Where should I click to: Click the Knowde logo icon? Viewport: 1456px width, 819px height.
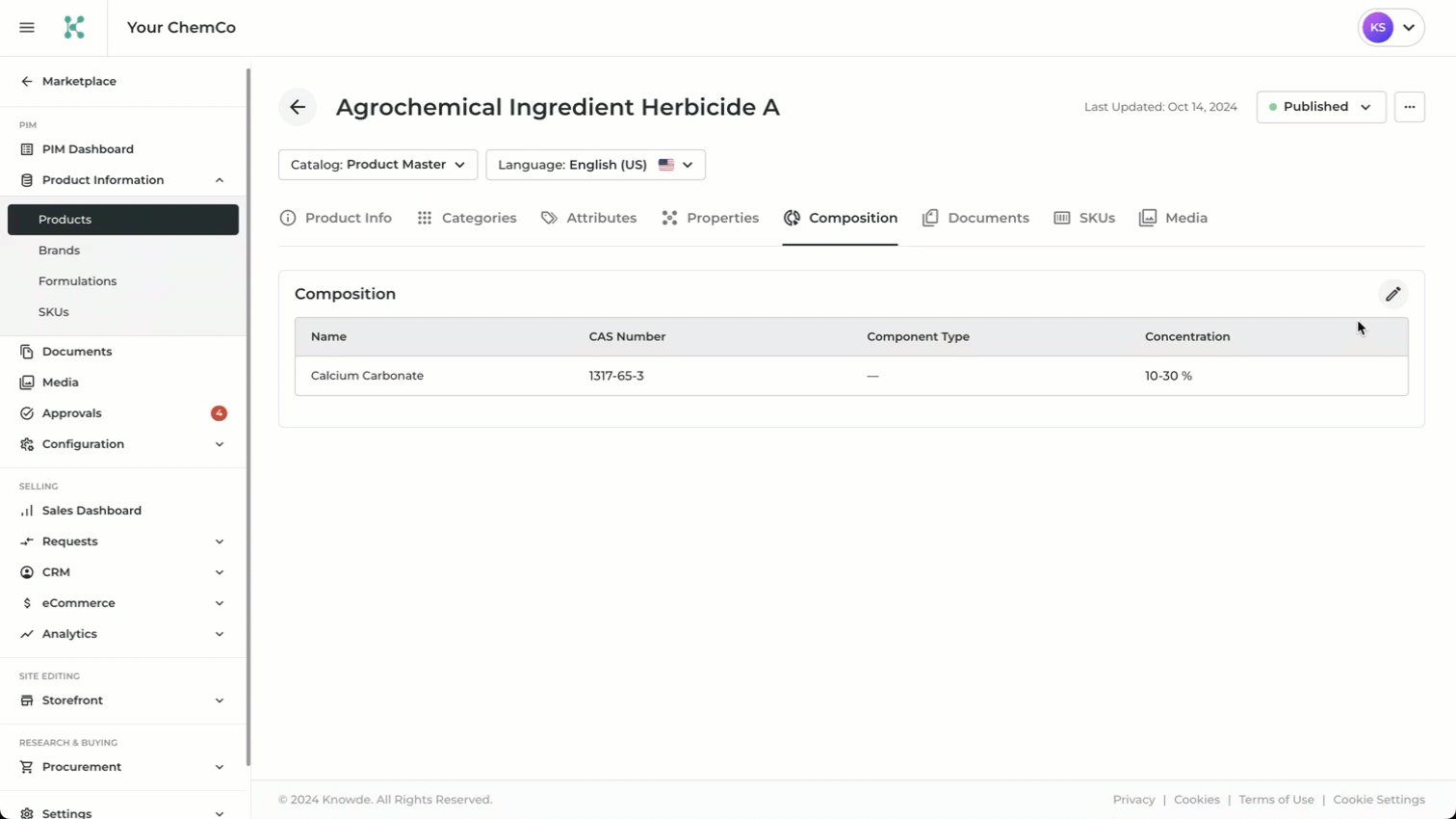coord(74,28)
